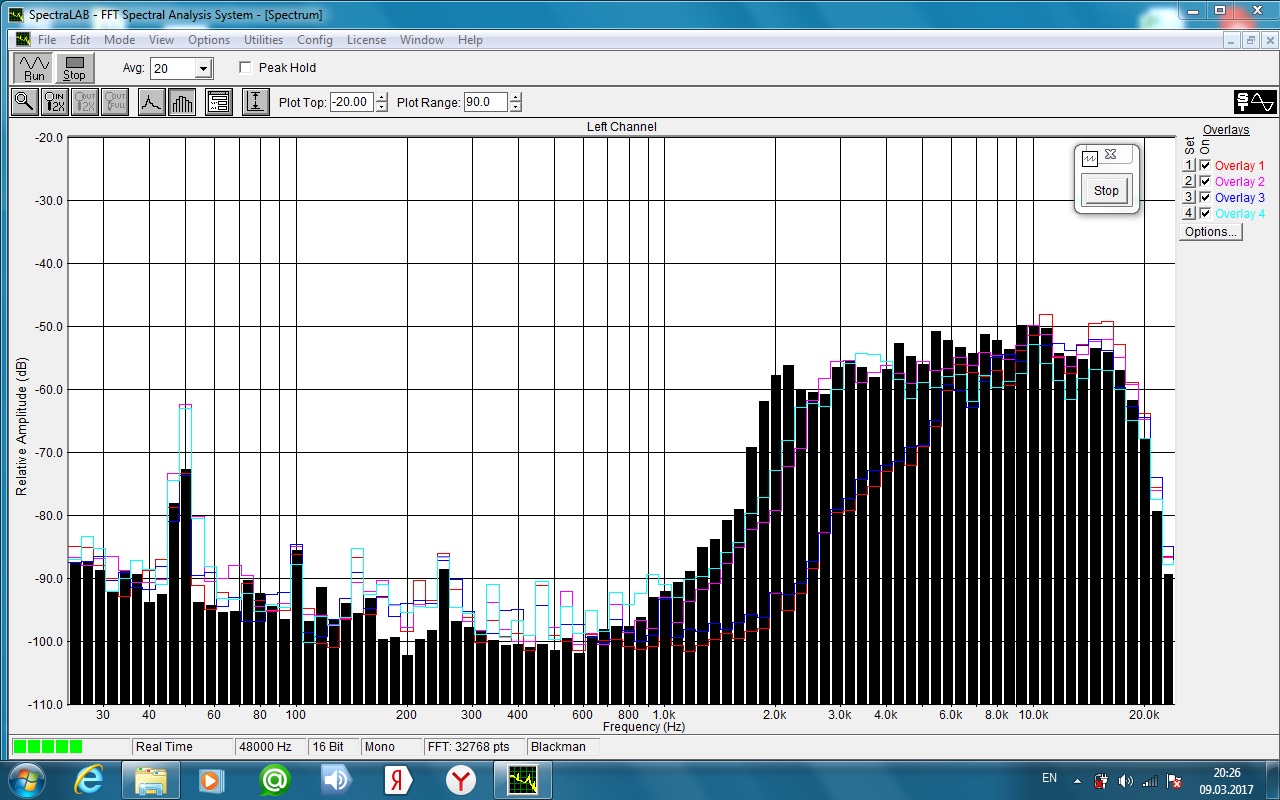Set overlay 1 with the 1 button
The image size is (1280, 800).
point(1189,166)
